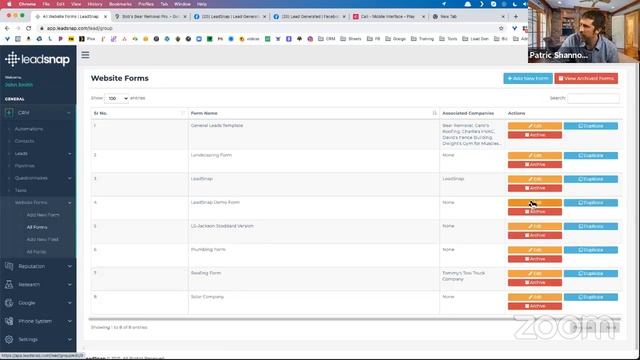
Task: Select Add New Field in sidebar
Action: 42,239
